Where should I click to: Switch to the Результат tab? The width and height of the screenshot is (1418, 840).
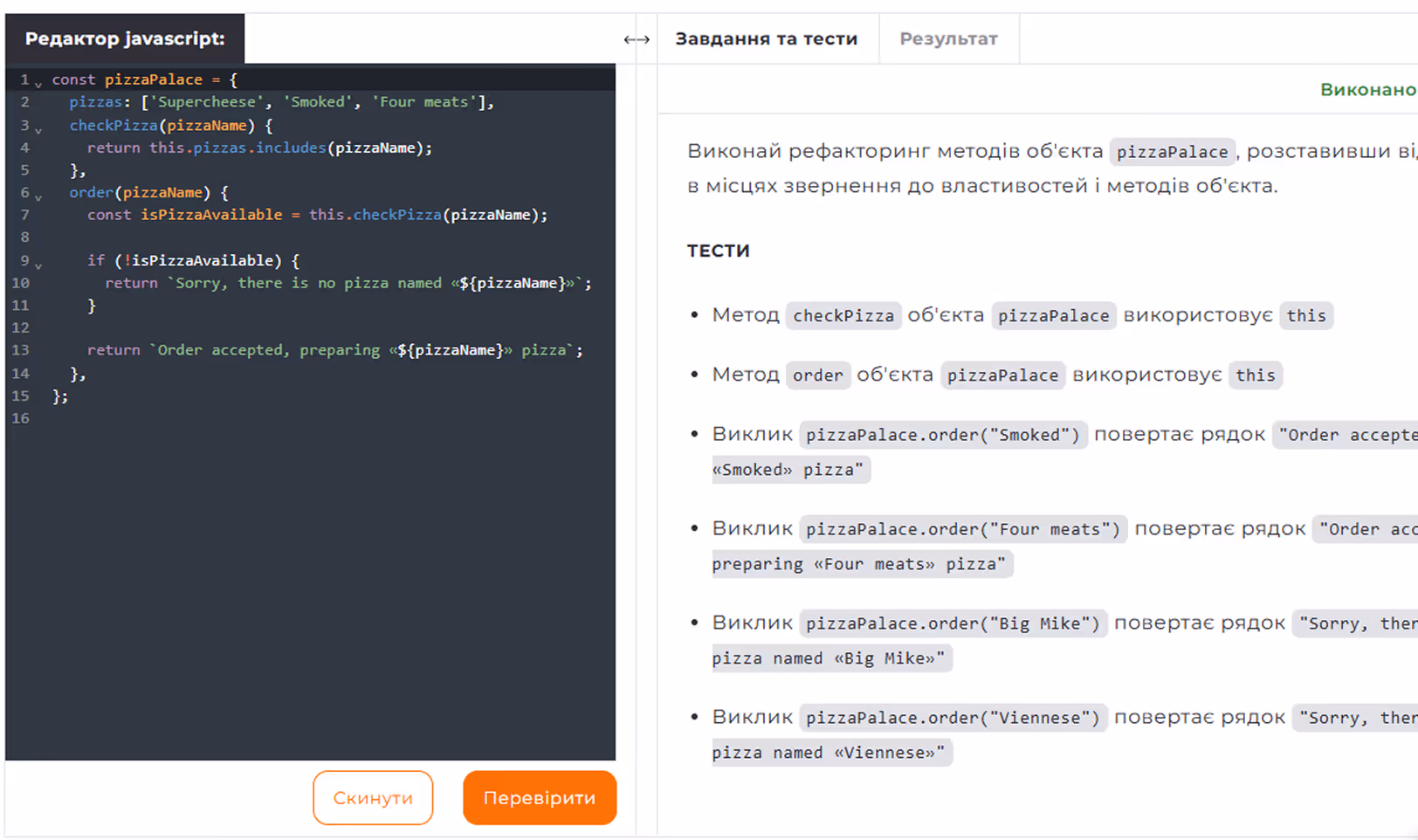point(949,39)
